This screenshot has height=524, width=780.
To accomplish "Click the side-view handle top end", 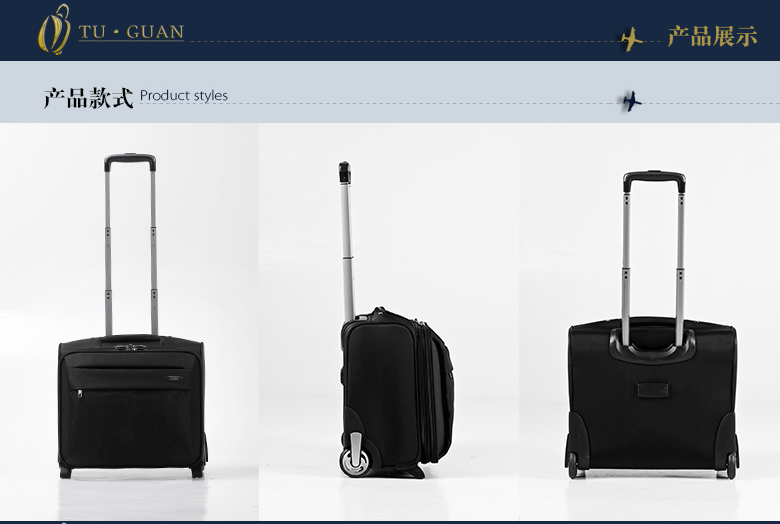I will [x=344, y=172].
